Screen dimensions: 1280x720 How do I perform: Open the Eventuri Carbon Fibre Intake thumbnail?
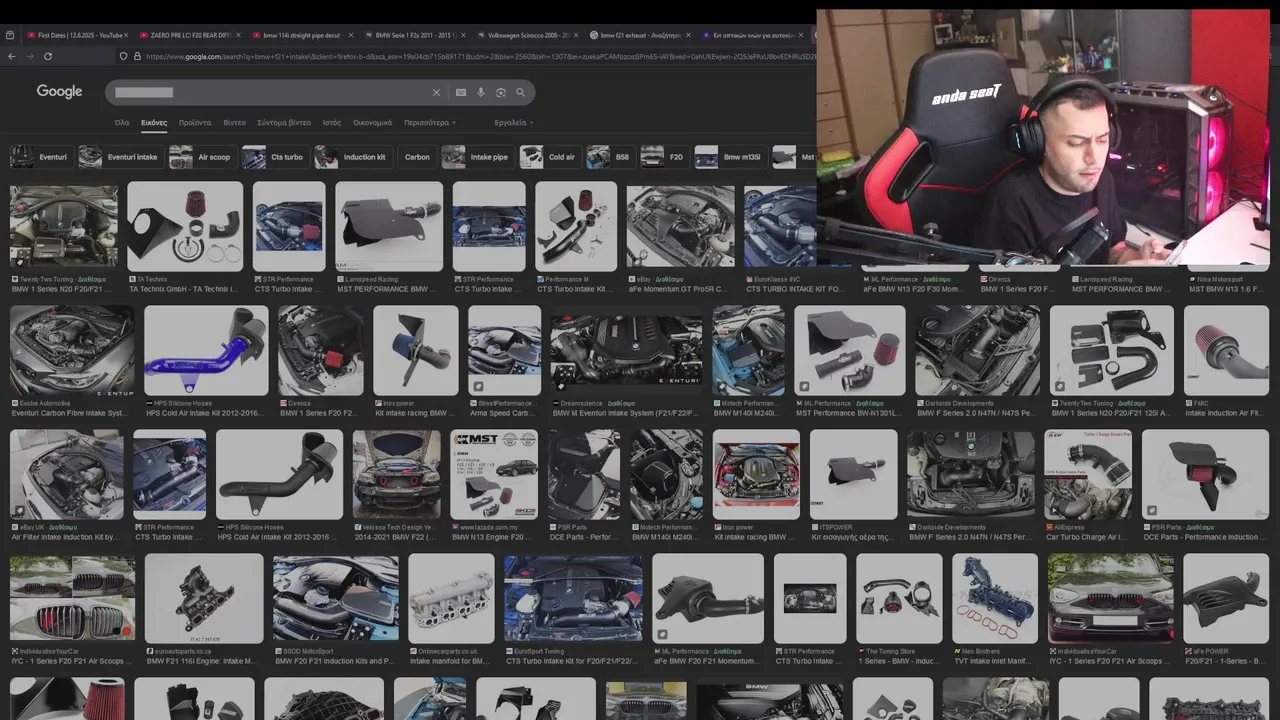pos(71,350)
